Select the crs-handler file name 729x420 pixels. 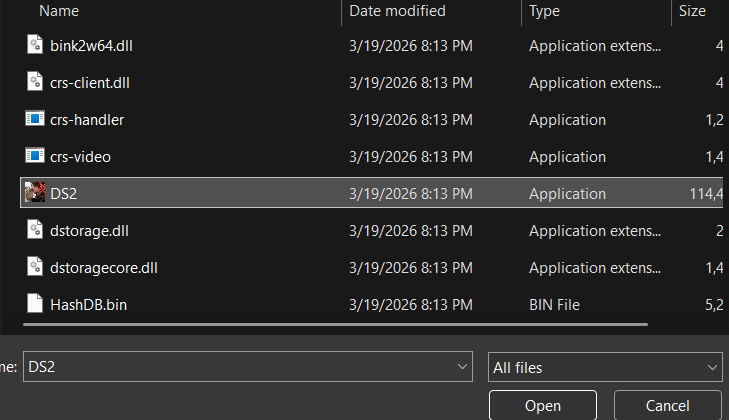click(87, 119)
